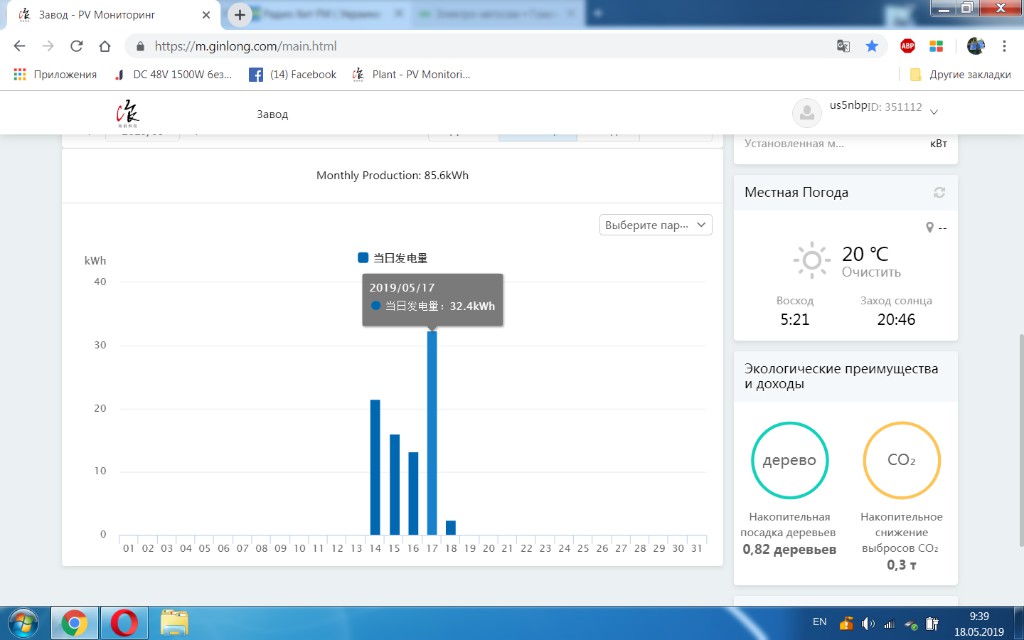Expand the 'Выберите пар...' parameter dropdown
1024x640 pixels.
[656, 225]
